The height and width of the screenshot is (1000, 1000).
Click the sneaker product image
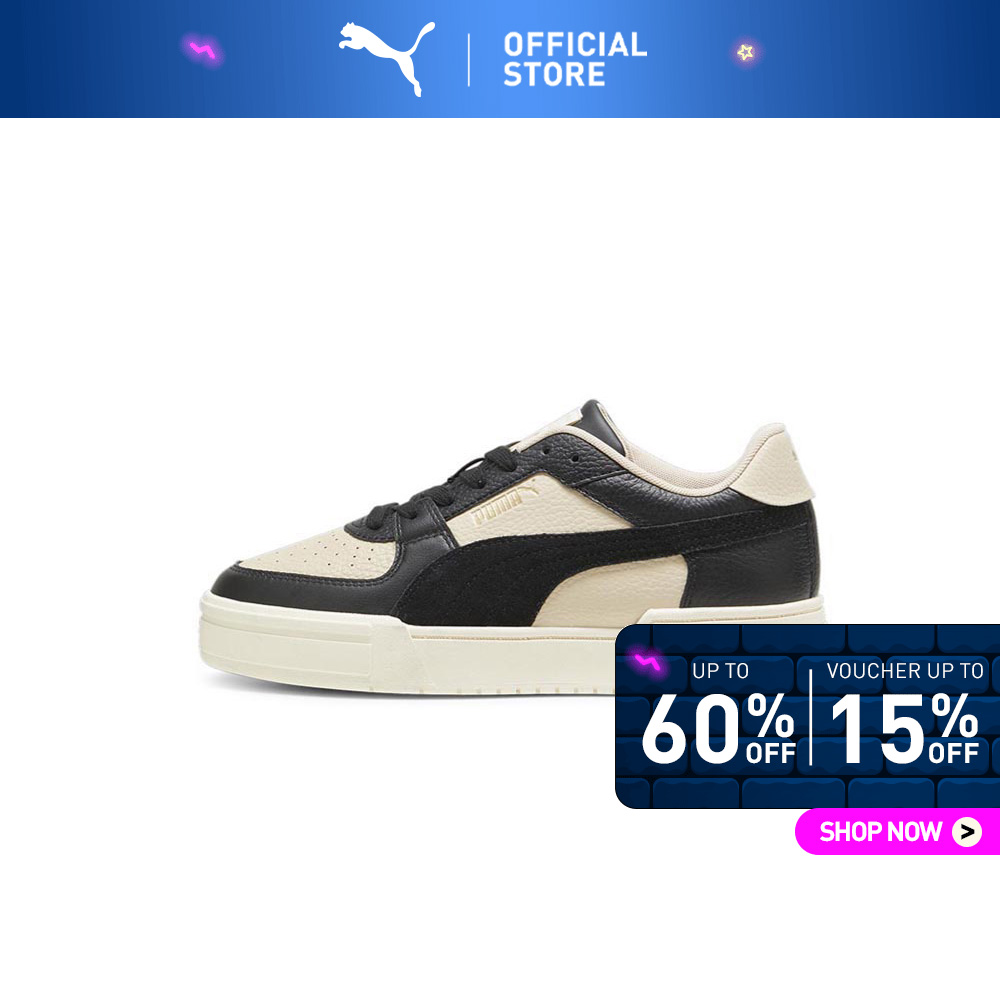click(x=511, y=548)
